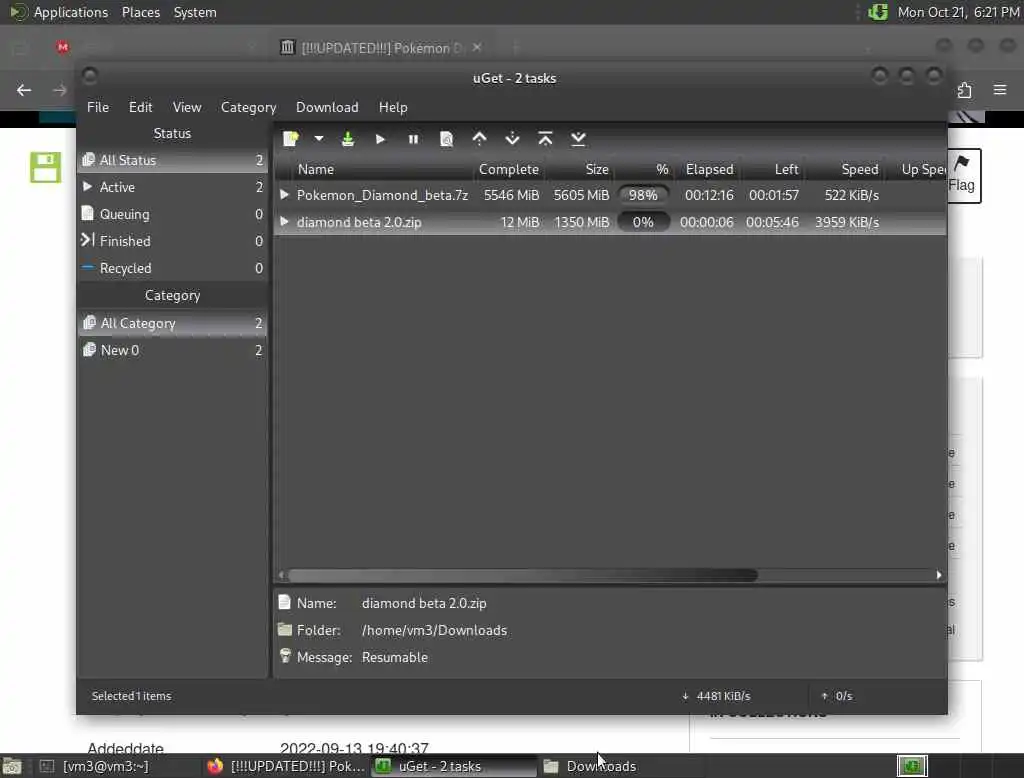Select the Recycled status filter

click(172, 268)
